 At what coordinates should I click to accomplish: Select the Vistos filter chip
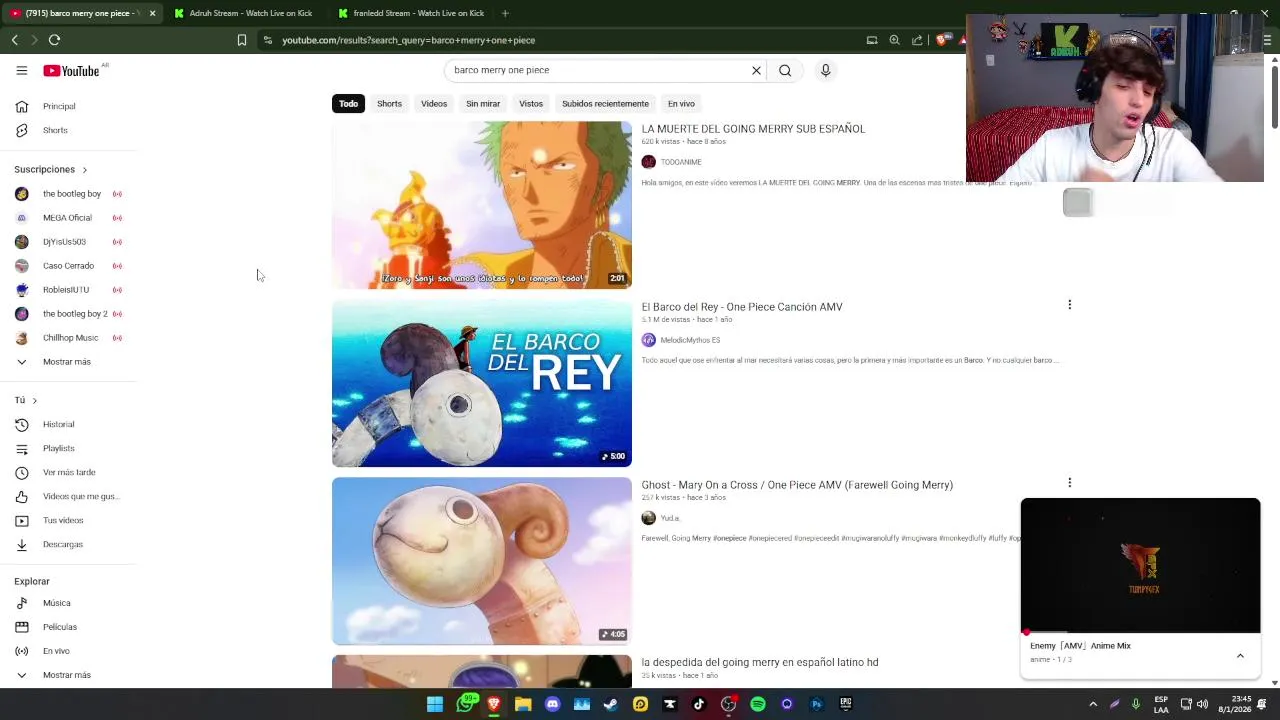click(531, 104)
